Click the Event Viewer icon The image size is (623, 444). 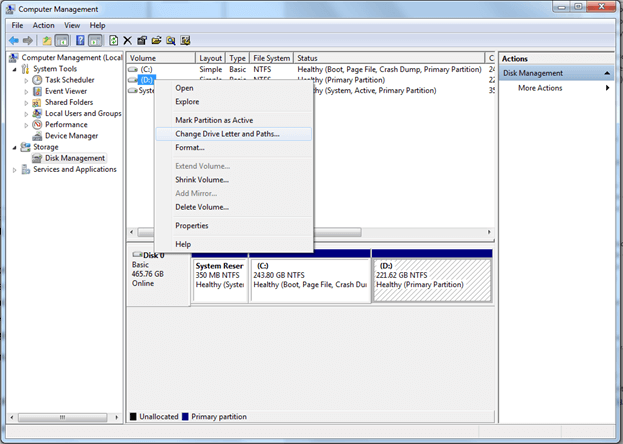point(37,91)
